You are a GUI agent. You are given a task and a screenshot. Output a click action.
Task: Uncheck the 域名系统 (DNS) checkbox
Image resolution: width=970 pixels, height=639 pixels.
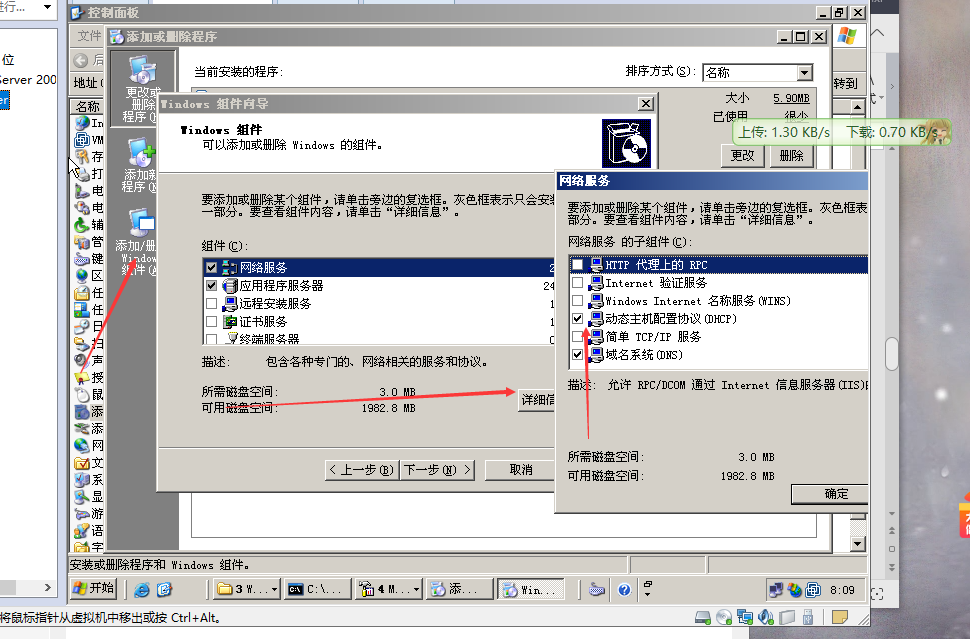(x=577, y=354)
